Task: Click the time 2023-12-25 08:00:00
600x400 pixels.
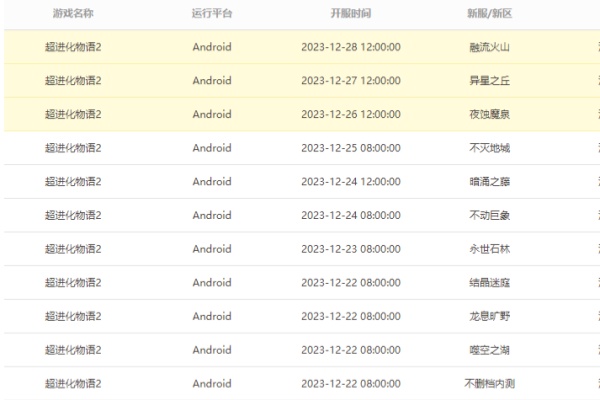Action: [351, 148]
